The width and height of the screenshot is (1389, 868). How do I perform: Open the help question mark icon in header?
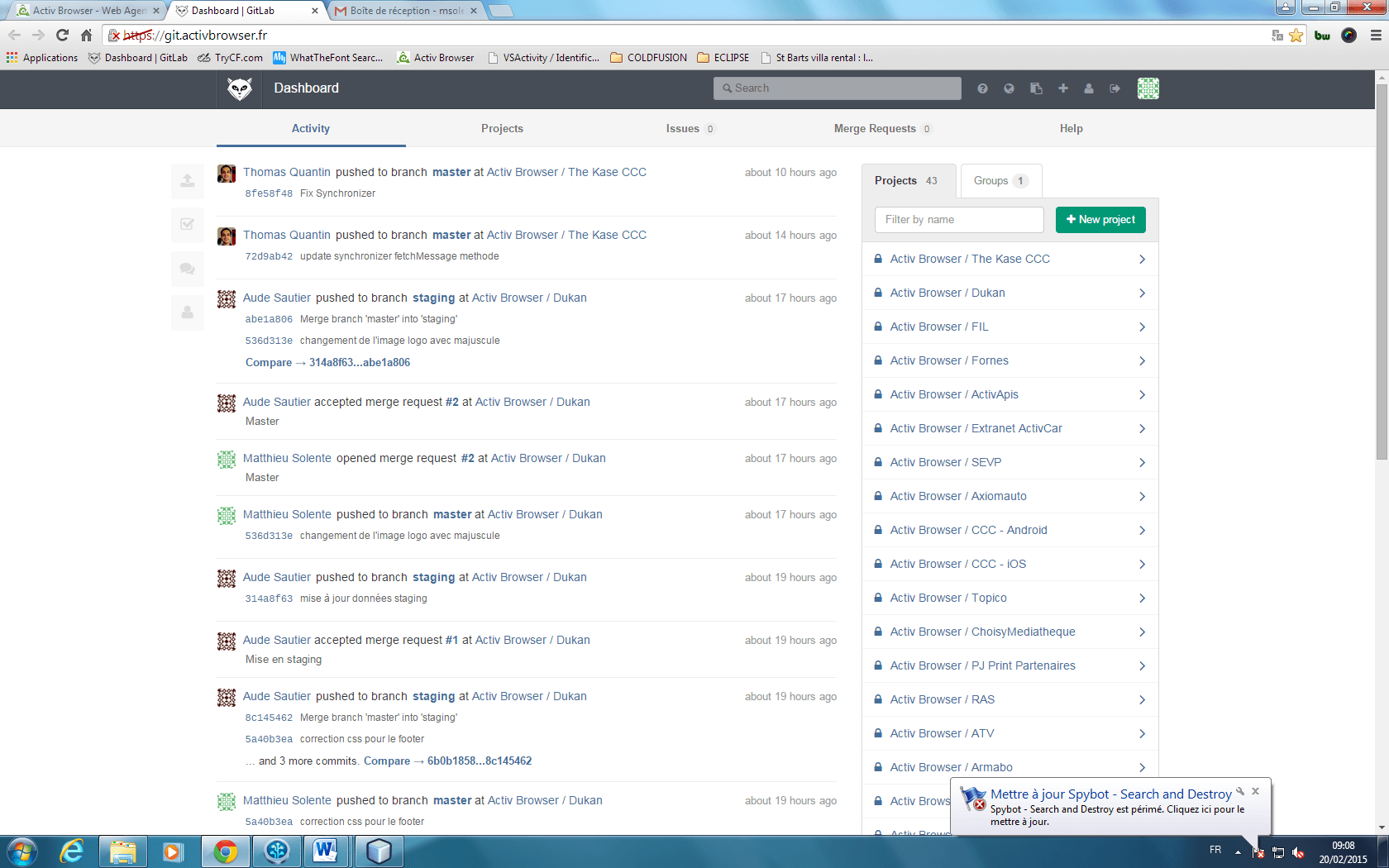pyautogui.click(x=982, y=88)
